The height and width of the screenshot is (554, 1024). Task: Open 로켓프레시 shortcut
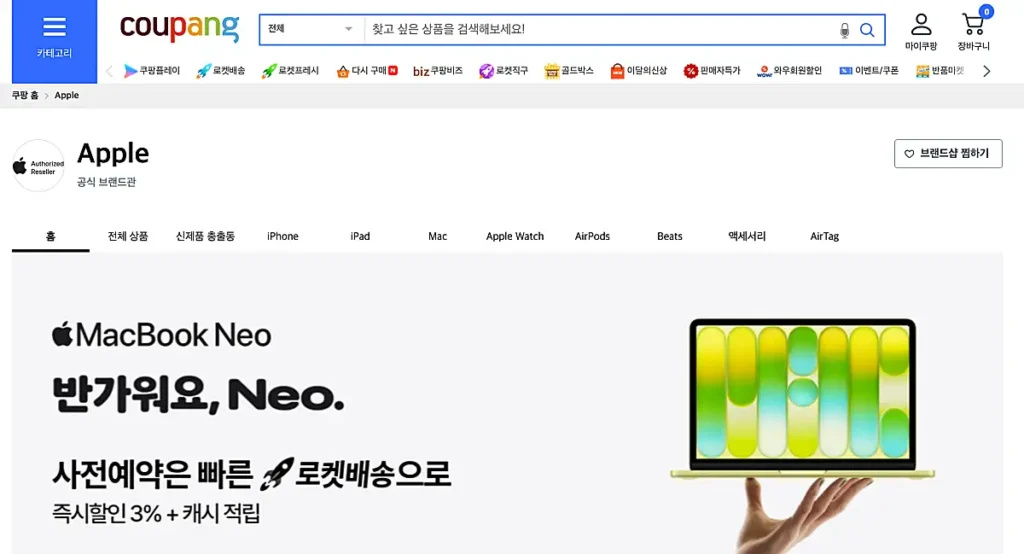pyautogui.click(x=290, y=71)
